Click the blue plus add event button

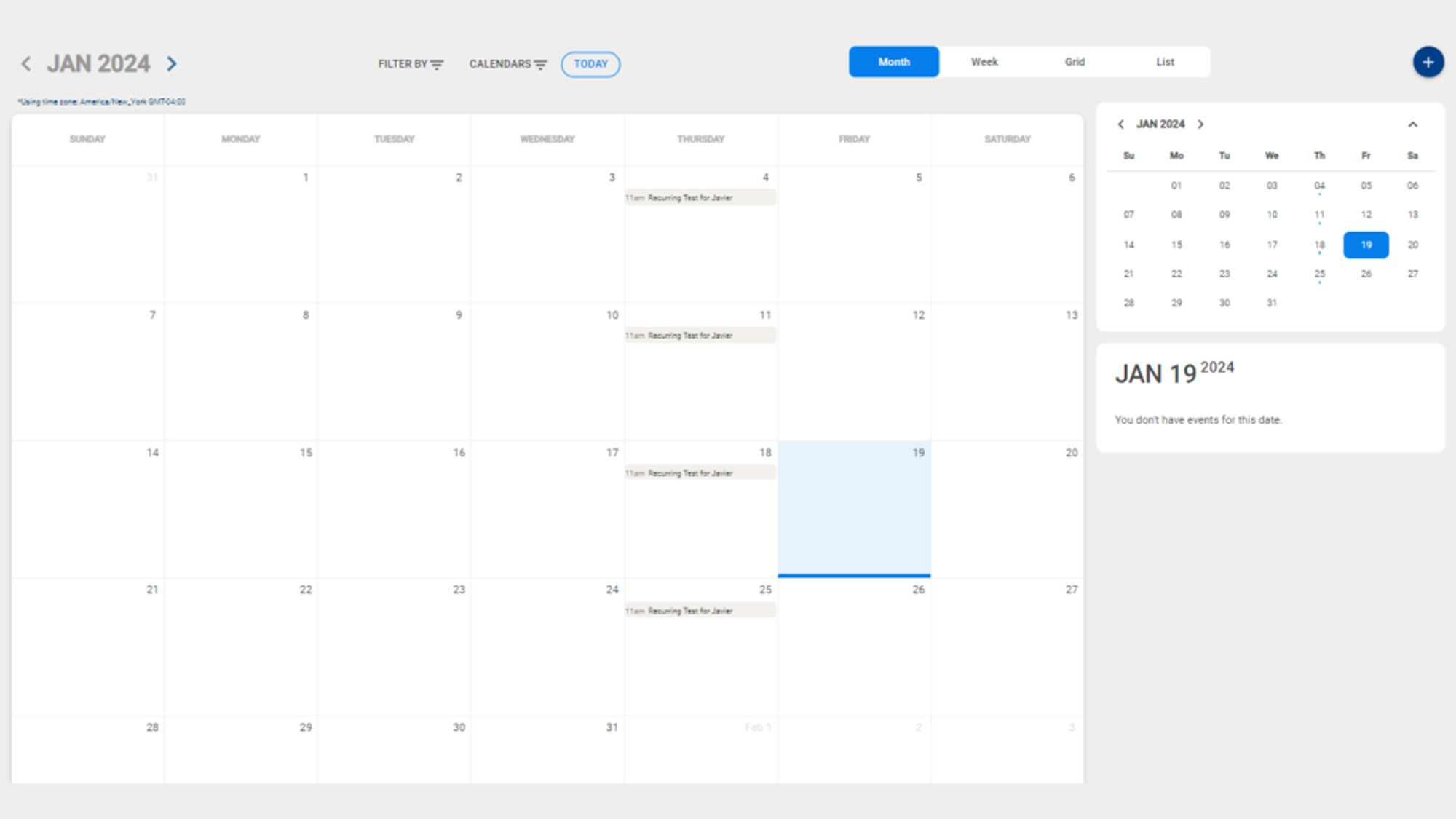[1428, 63]
